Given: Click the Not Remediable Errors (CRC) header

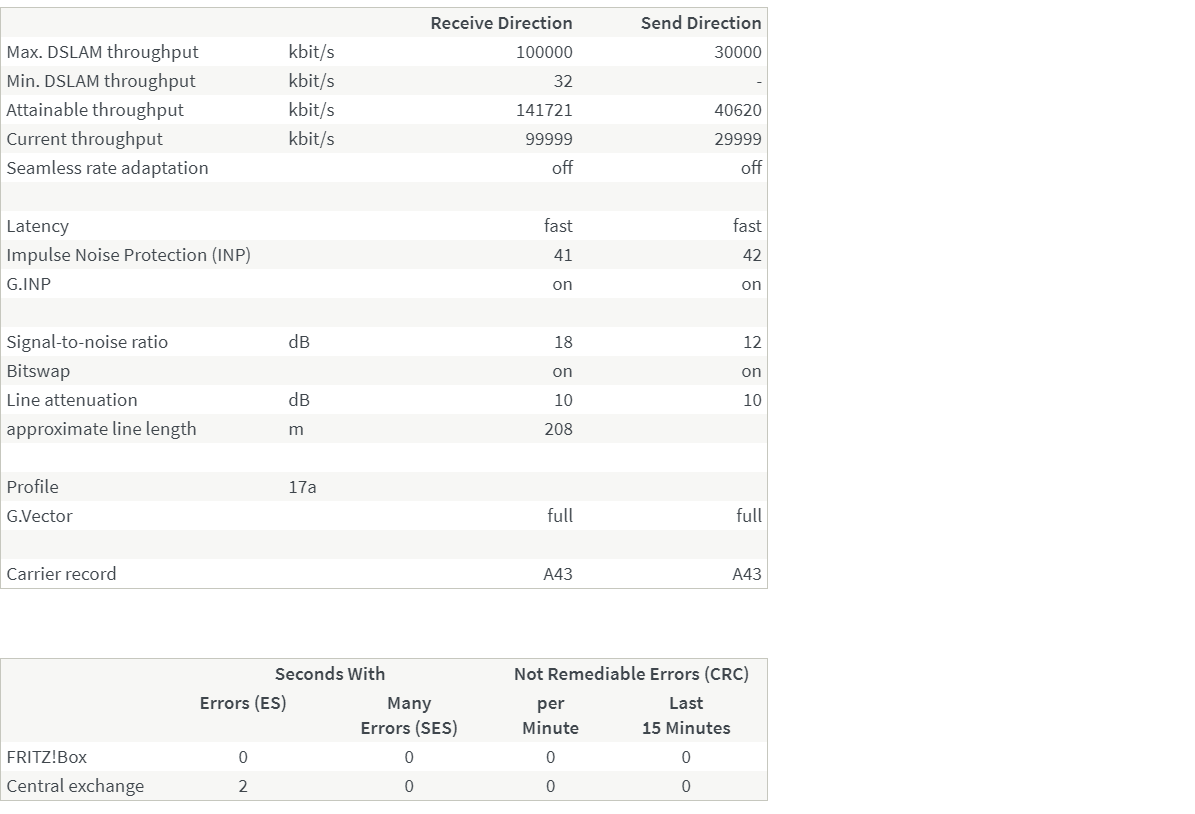Looking at the screenshot, I should click(x=631, y=674).
